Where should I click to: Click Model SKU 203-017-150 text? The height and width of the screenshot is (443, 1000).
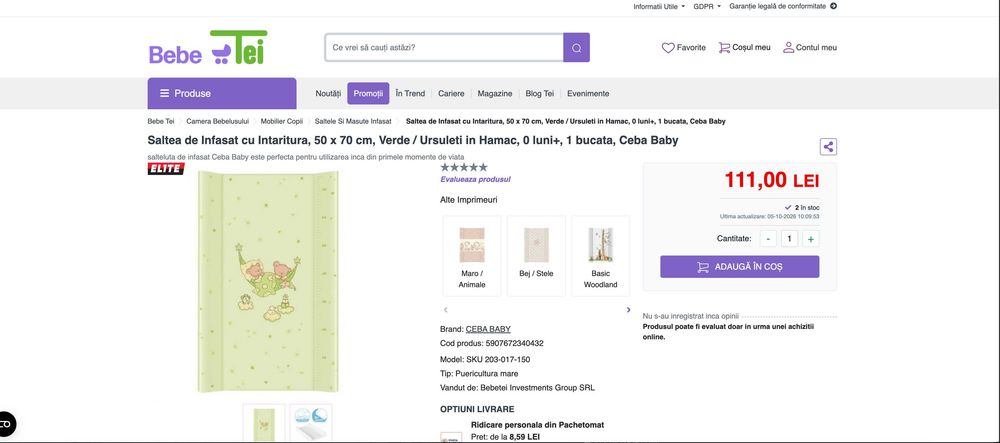coord(485,359)
